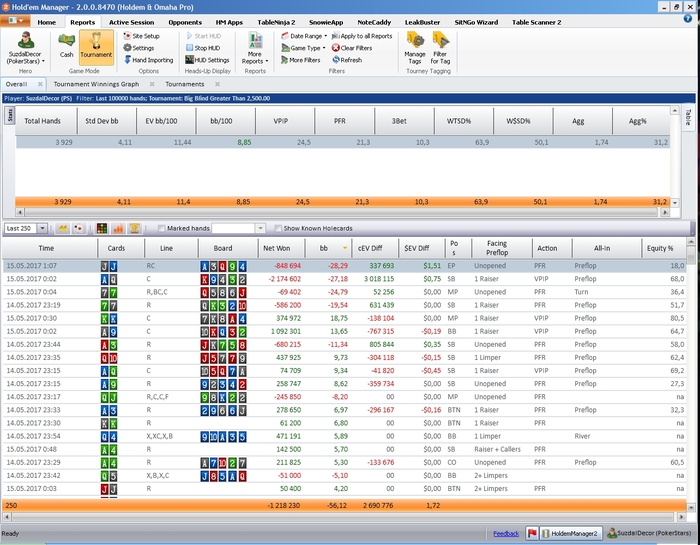Click the hands list horizontal scrollbar
The height and width of the screenshot is (545, 700).
(x=344, y=517)
